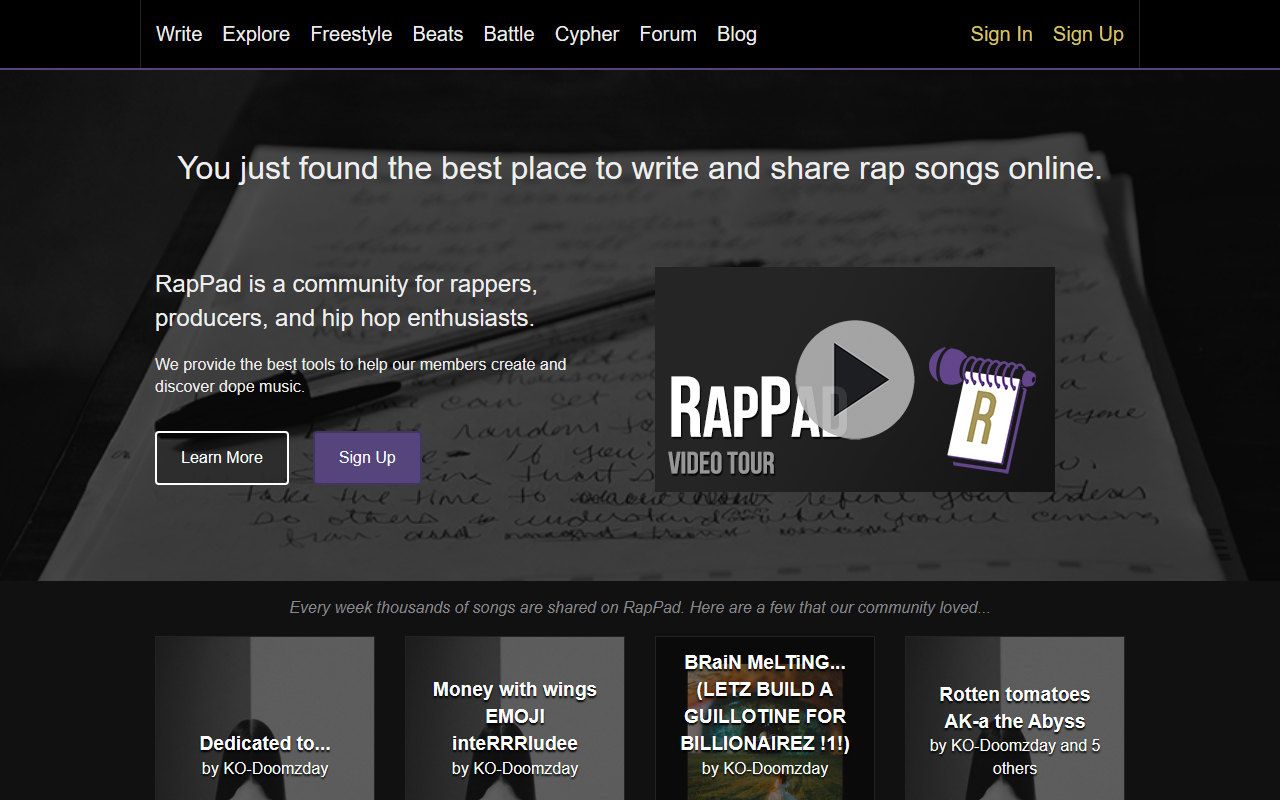Open 'Money with wings EMOJI inteRRRludee' song
This screenshot has height=800, width=1280.
coord(515,716)
